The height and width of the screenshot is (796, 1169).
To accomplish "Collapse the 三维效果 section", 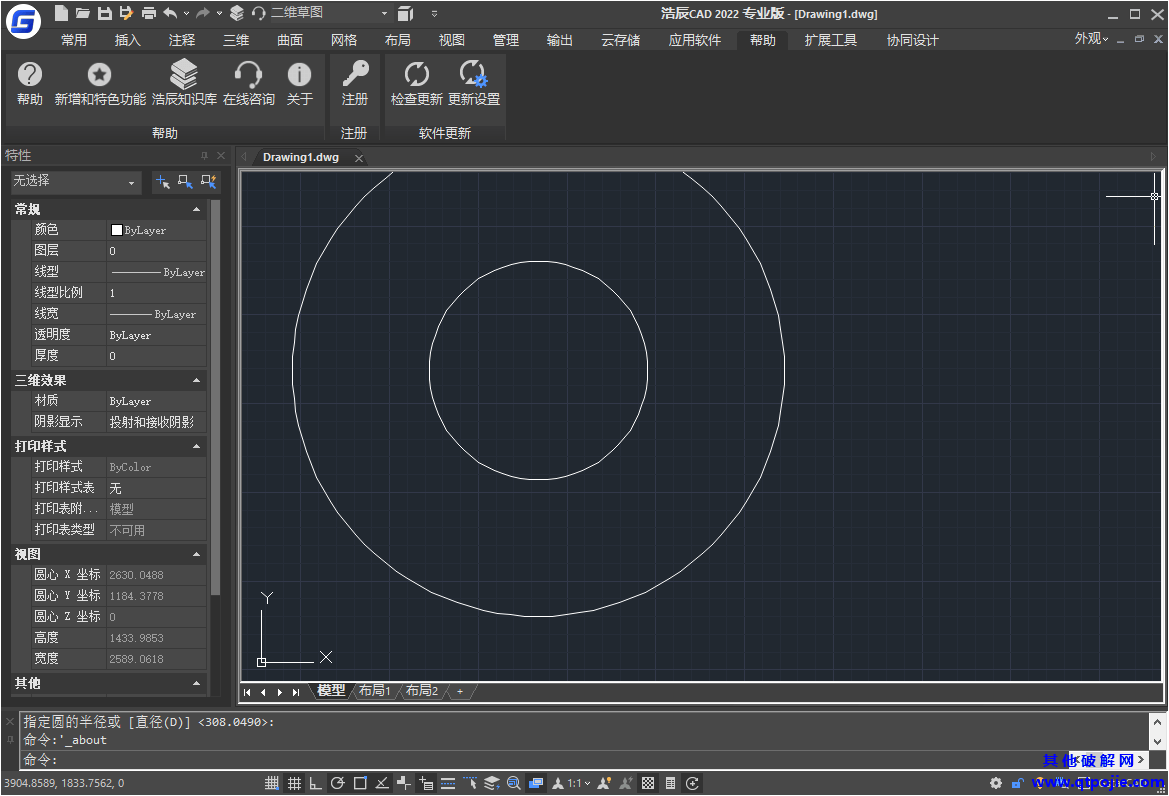I will pyautogui.click(x=196, y=380).
